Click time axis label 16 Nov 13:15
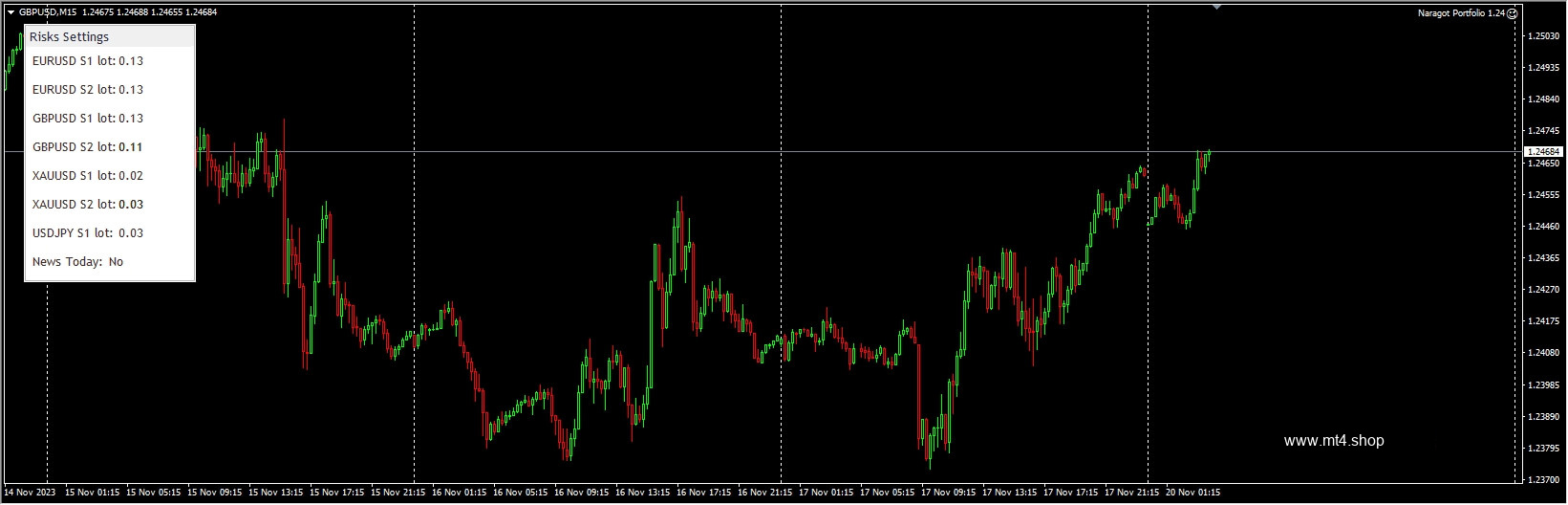The image size is (1568, 505). (643, 494)
